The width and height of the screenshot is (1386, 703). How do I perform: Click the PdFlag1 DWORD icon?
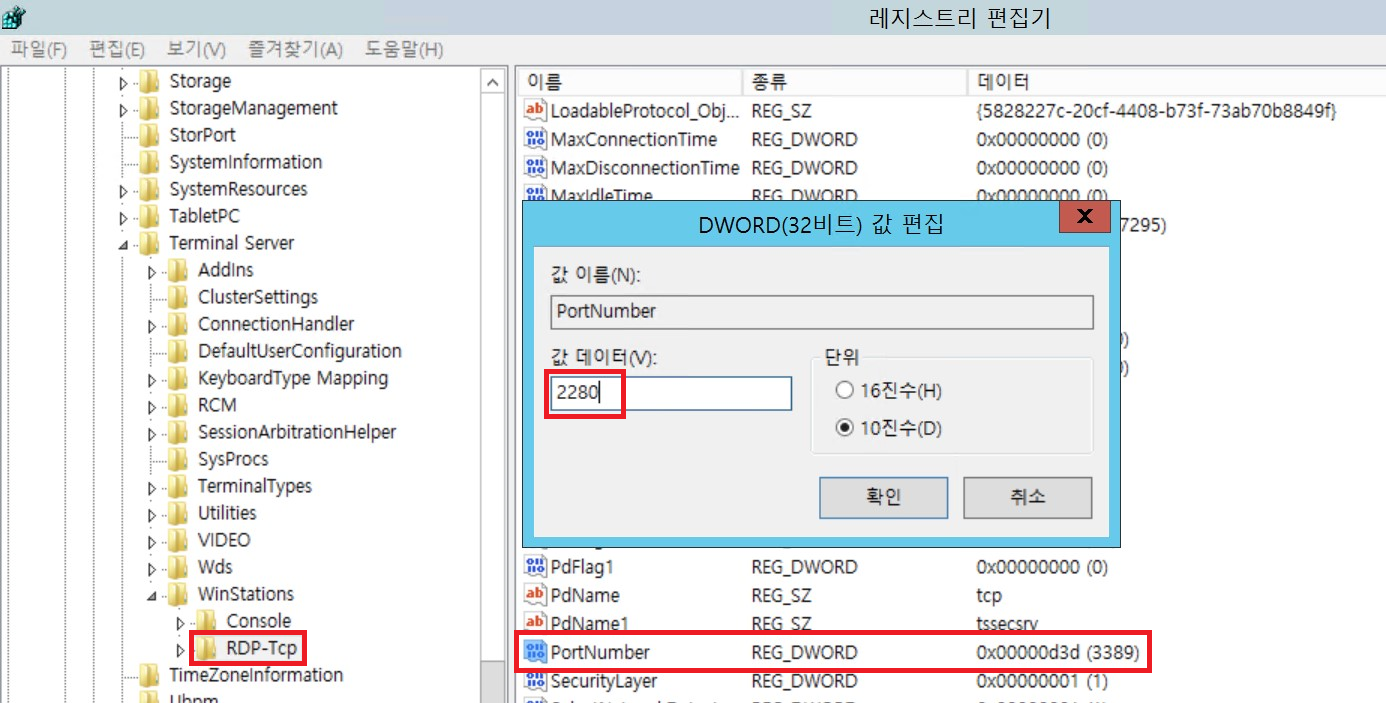536,567
